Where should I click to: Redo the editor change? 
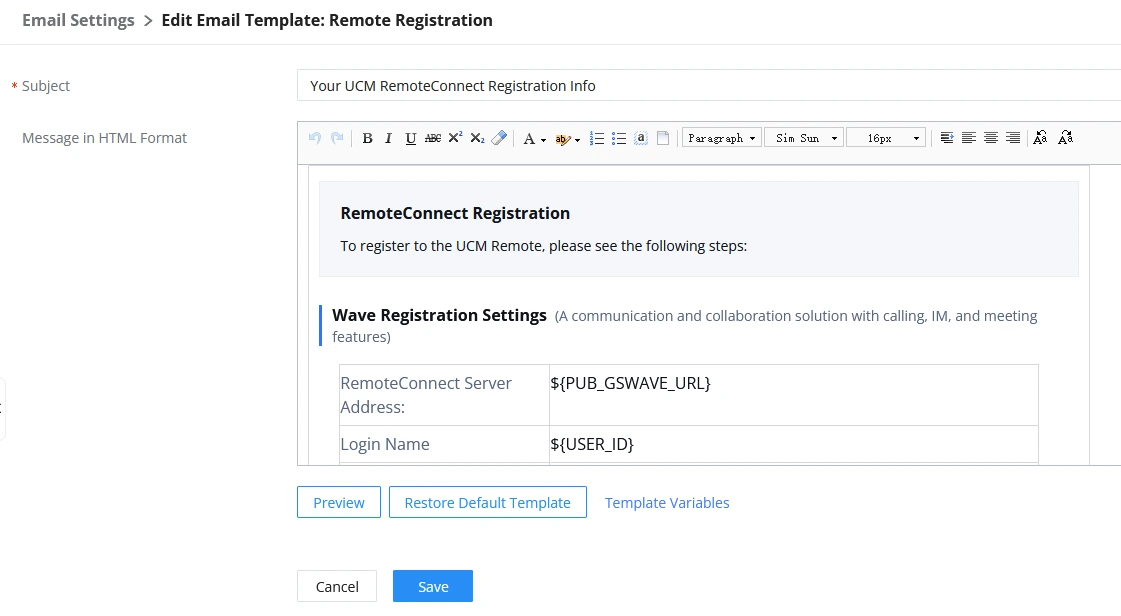pos(337,138)
